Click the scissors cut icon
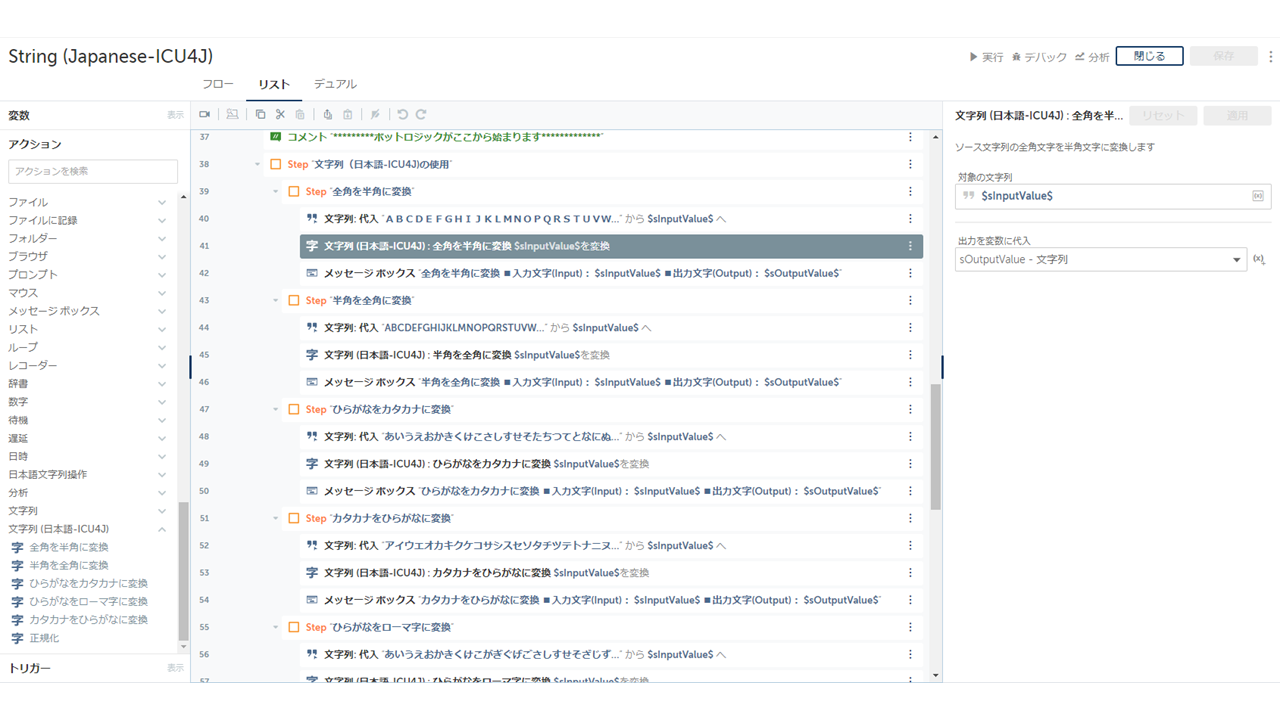1280x720 pixels. (x=280, y=115)
